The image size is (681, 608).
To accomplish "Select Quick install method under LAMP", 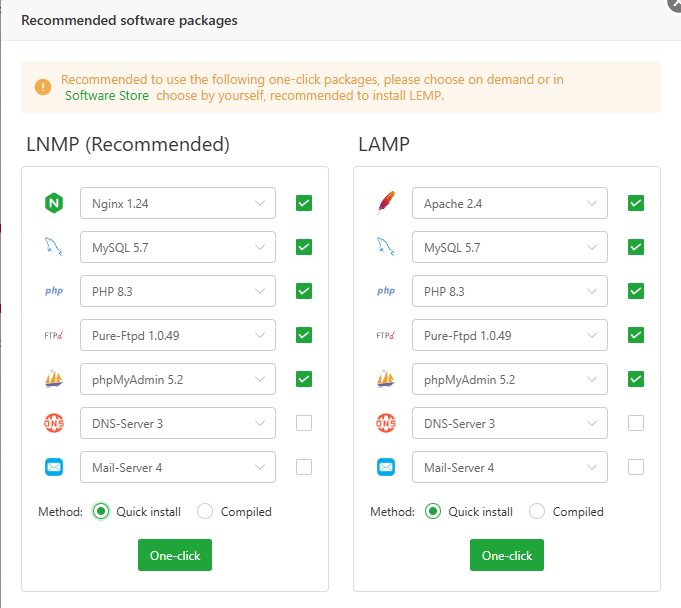I will pyautogui.click(x=433, y=511).
